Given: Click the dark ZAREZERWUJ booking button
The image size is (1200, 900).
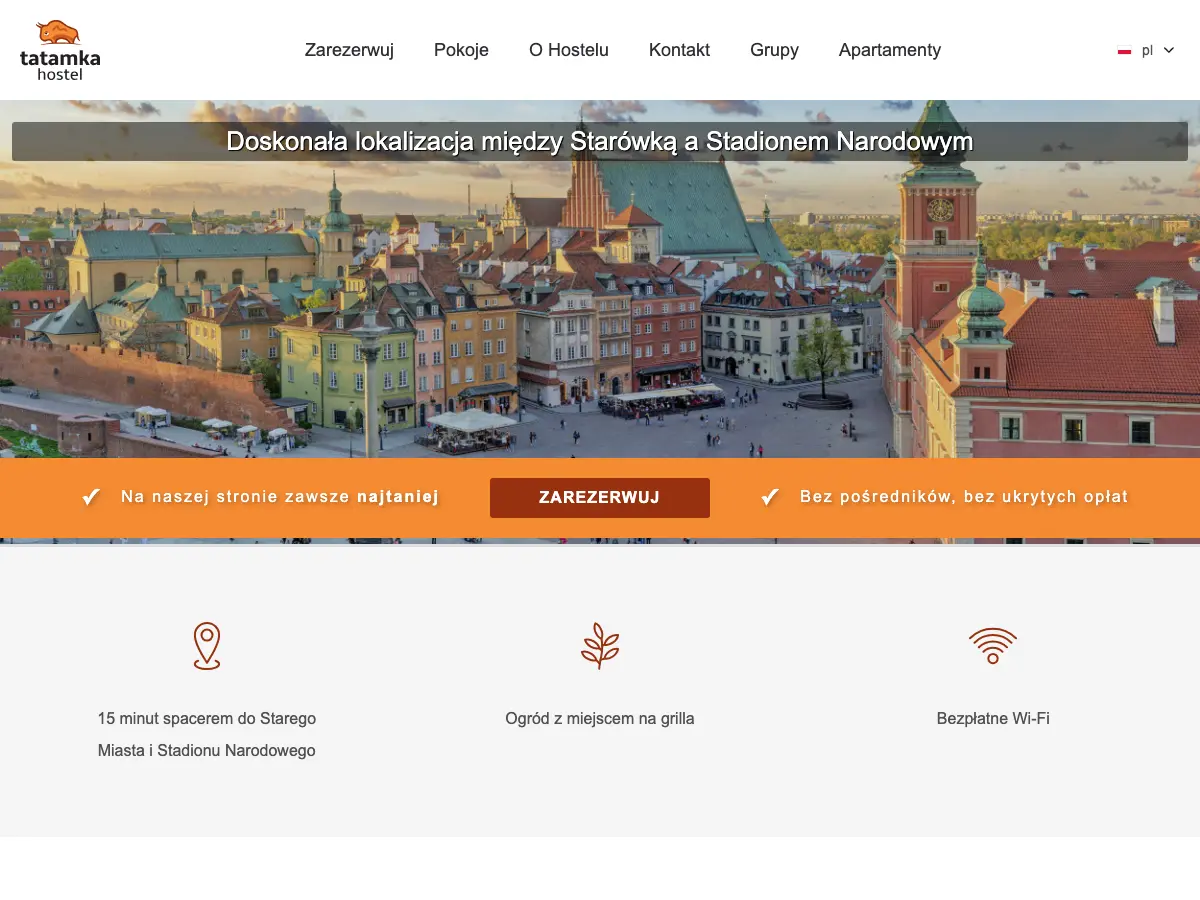Looking at the screenshot, I should (600, 498).
